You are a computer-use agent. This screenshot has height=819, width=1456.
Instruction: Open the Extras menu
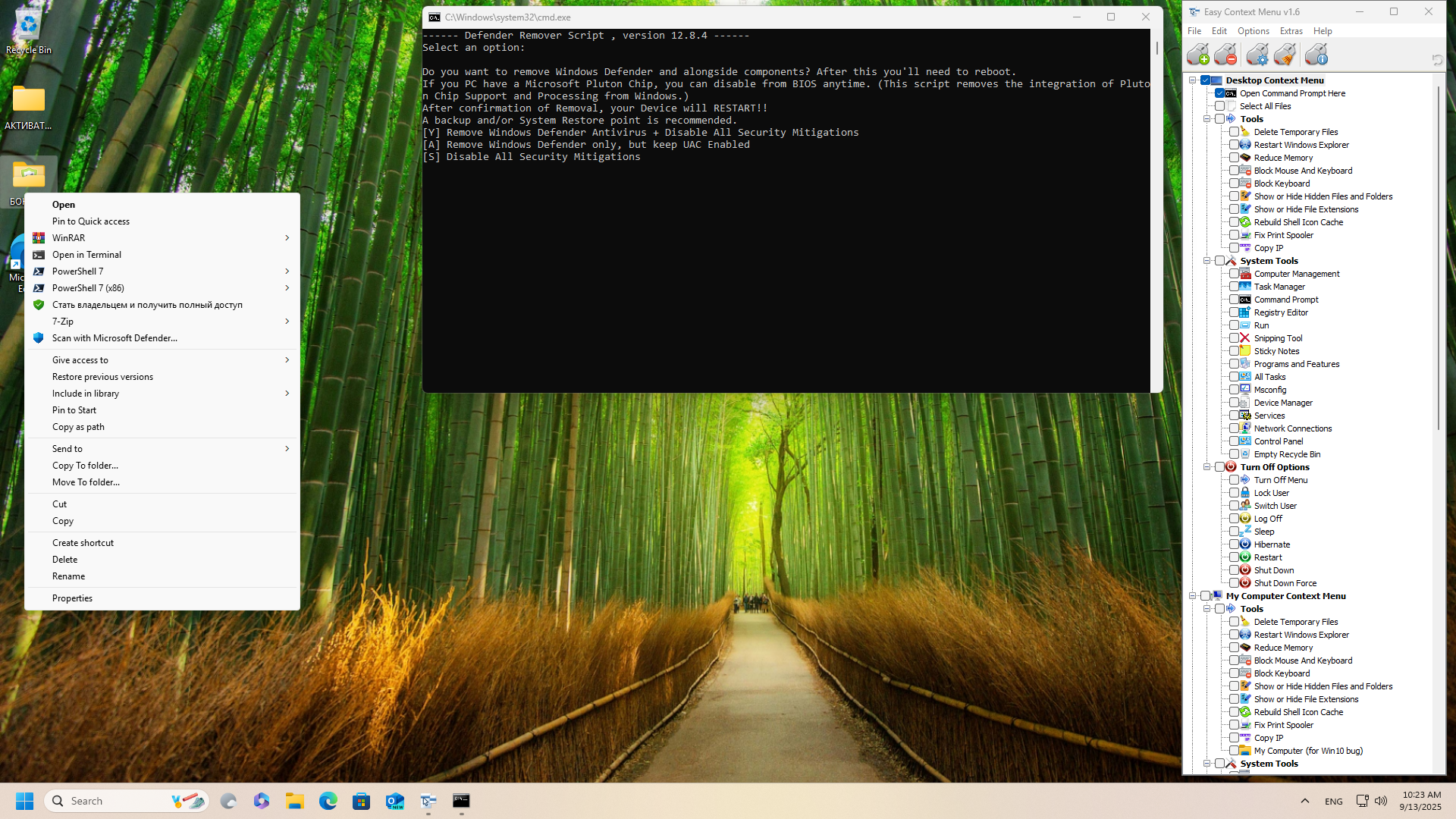1291,31
